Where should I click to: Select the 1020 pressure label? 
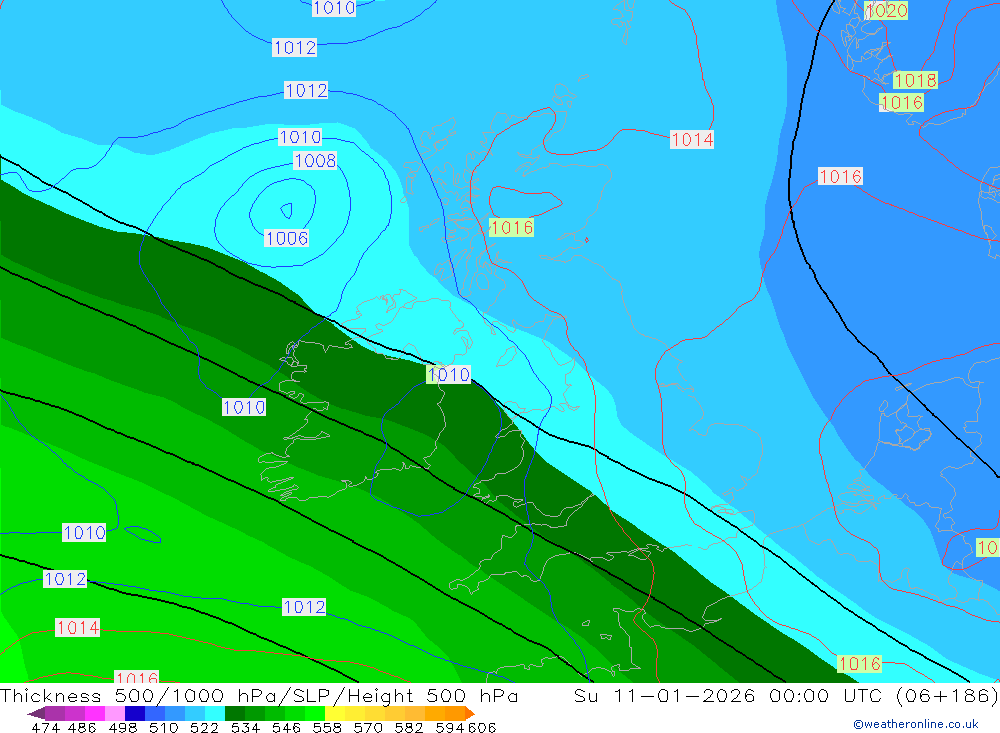886,10
